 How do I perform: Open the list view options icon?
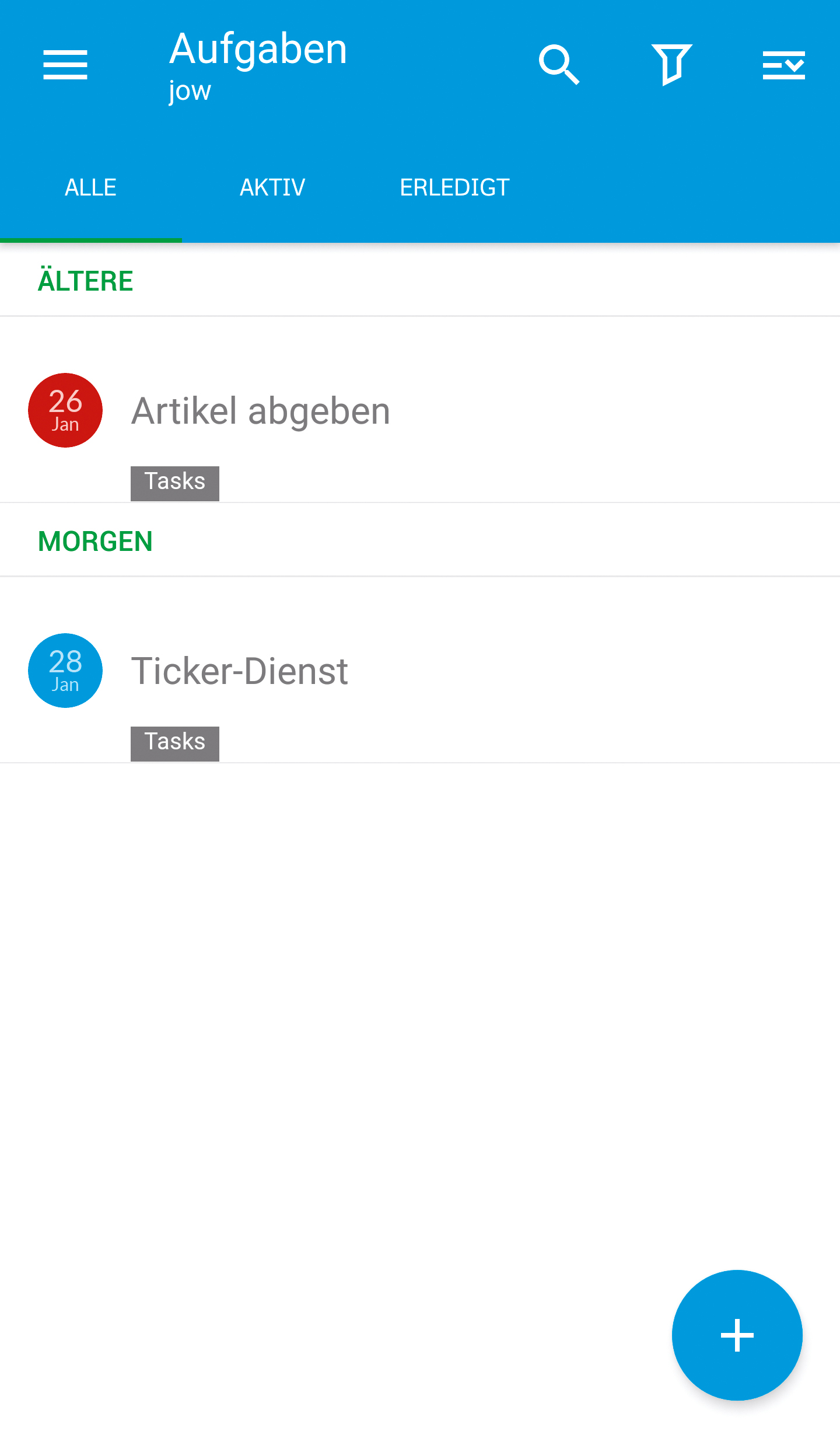click(x=783, y=64)
